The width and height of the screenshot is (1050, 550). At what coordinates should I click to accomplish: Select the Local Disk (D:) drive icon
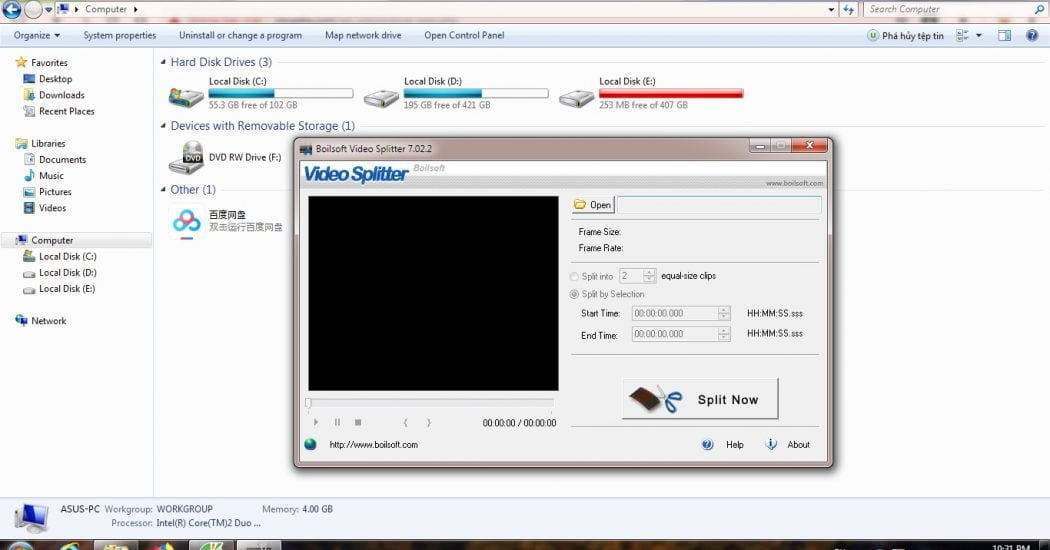[x=381, y=98]
